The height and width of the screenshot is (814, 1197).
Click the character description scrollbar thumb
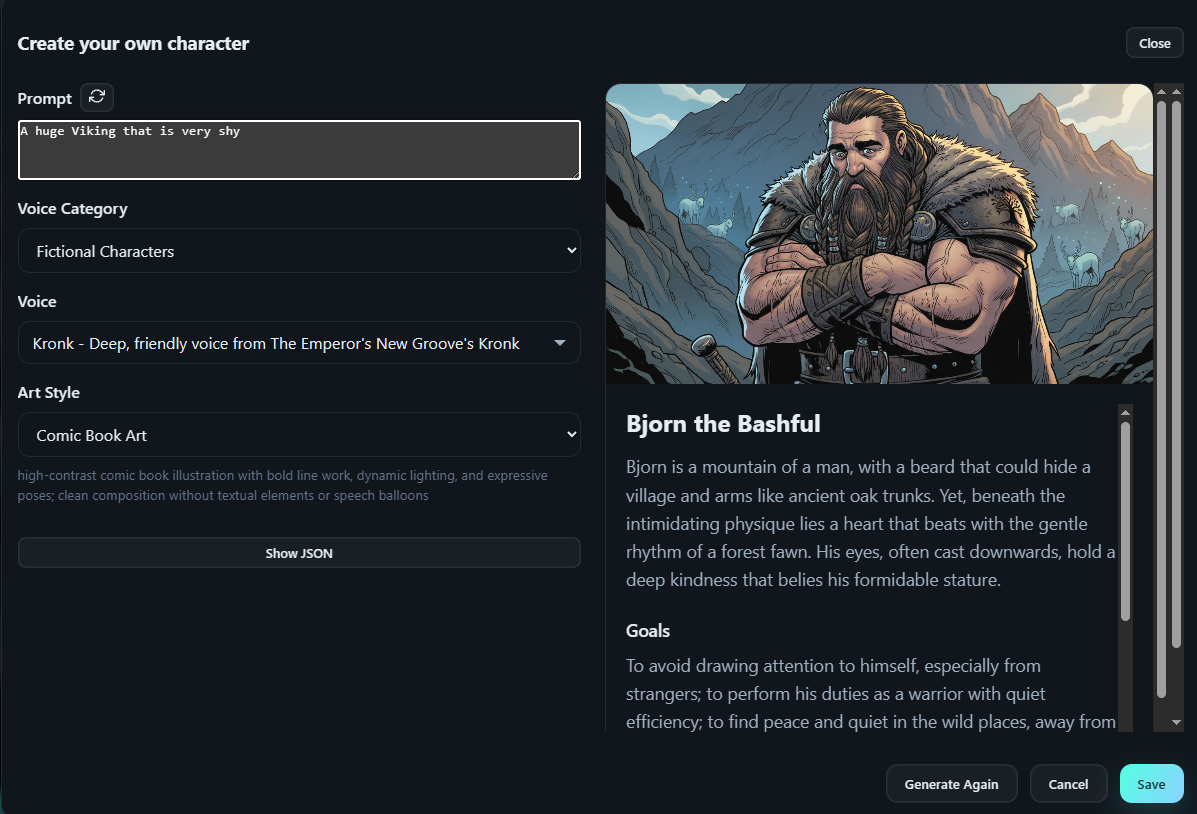click(x=1125, y=520)
